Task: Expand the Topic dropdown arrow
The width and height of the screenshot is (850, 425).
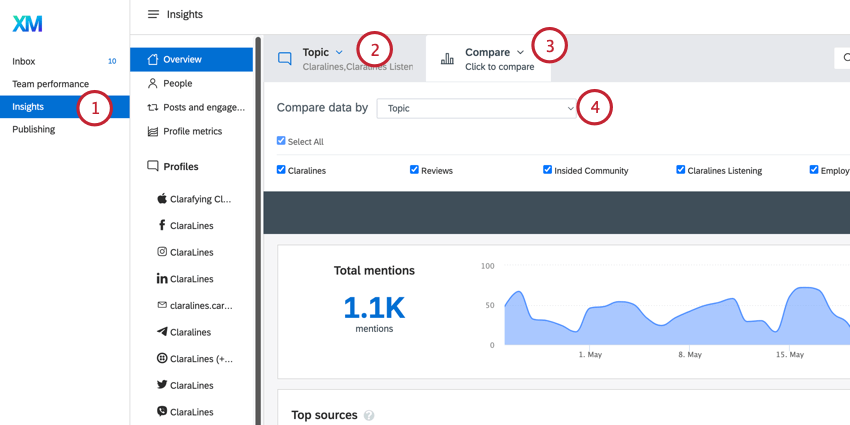Action: click(x=339, y=52)
